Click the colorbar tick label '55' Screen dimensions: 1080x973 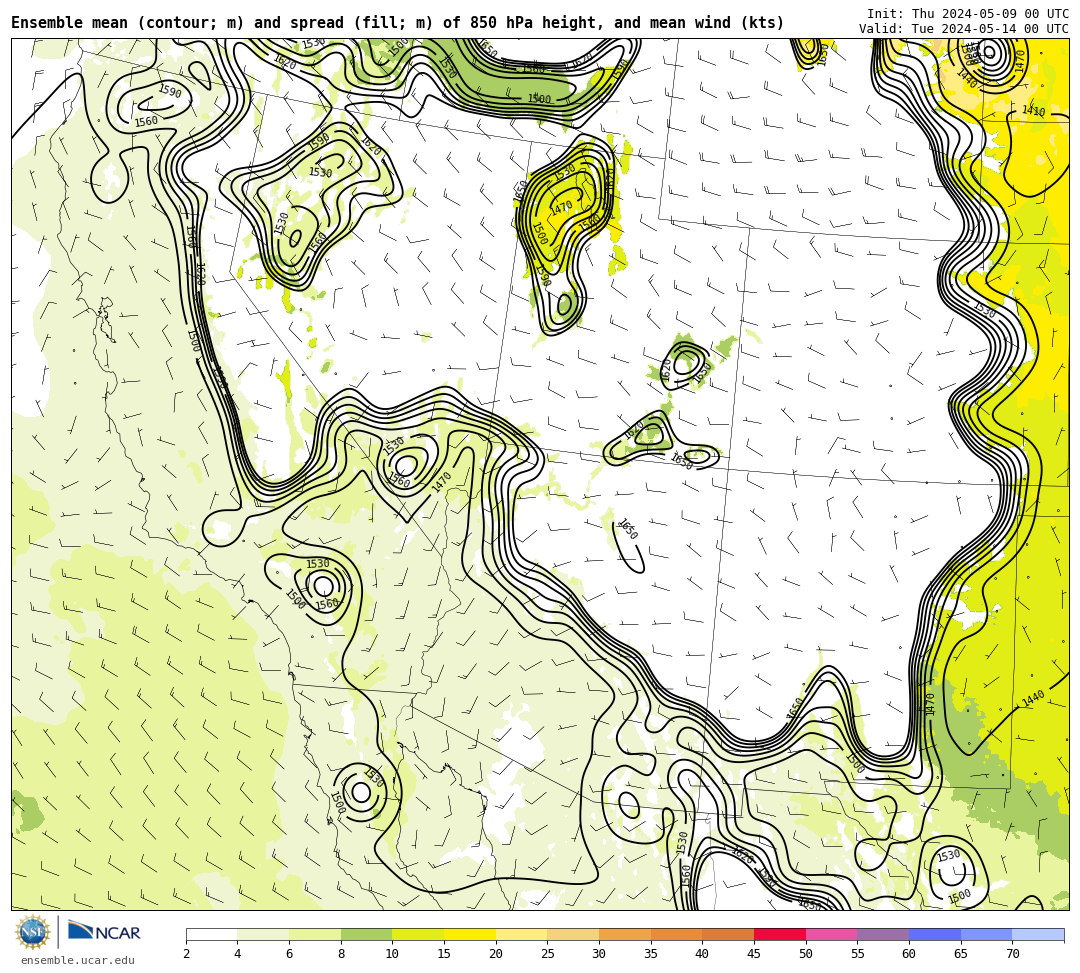click(x=858, y=954)
